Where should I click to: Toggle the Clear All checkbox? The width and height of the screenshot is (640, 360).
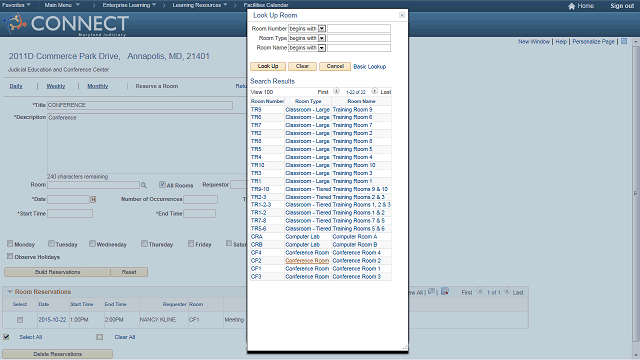tap(100, 337)
